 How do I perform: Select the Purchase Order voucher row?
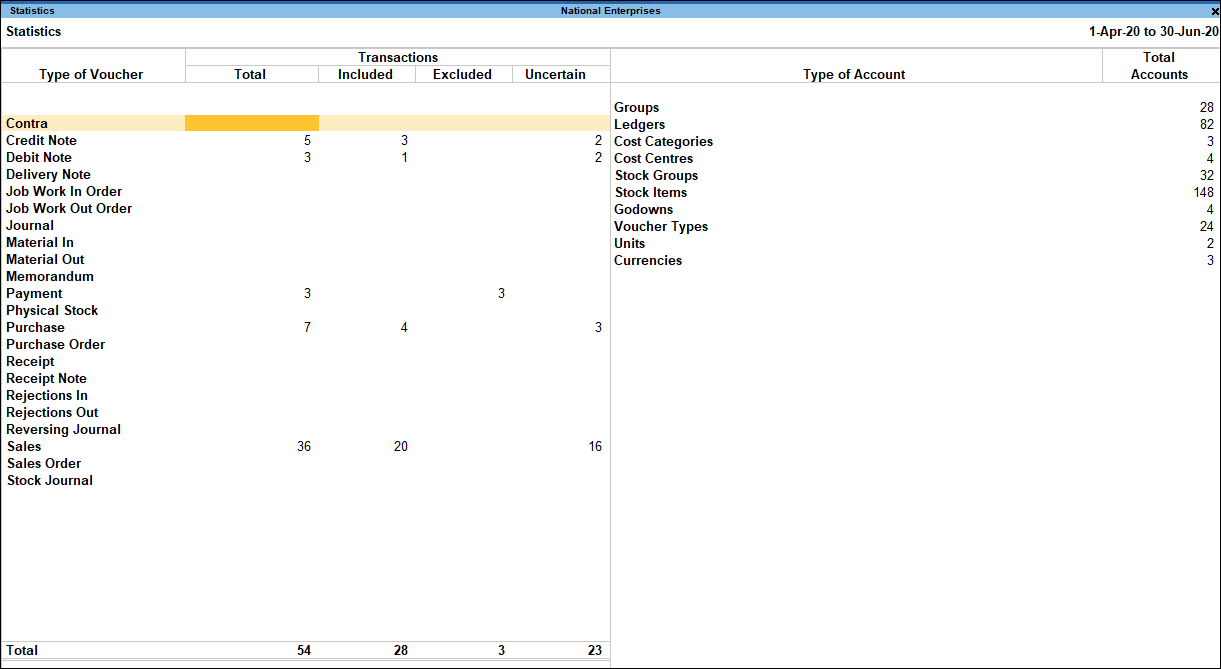(x=305, y=345)
